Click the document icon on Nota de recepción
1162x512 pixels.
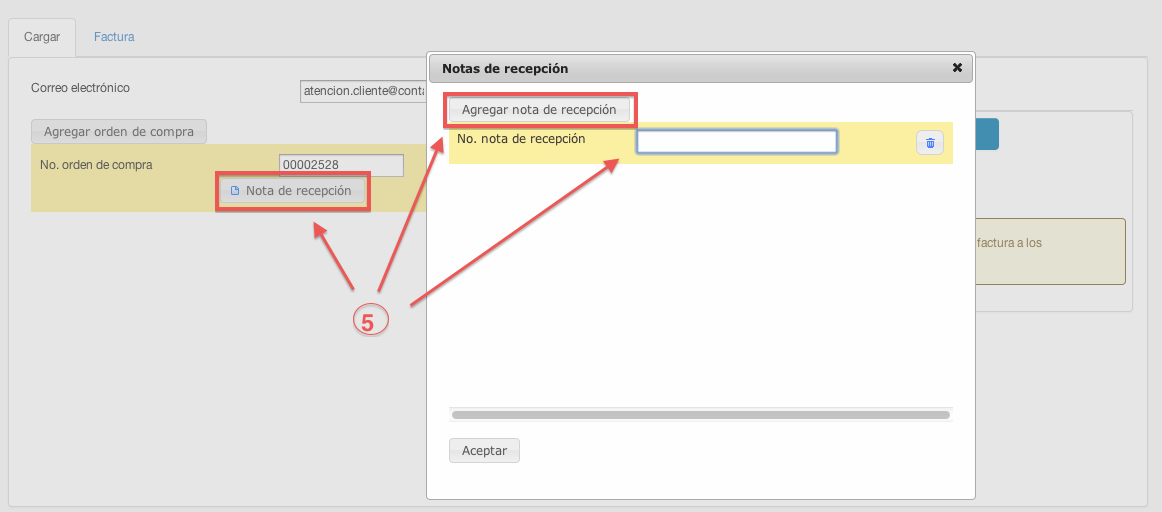click(235, 191)
